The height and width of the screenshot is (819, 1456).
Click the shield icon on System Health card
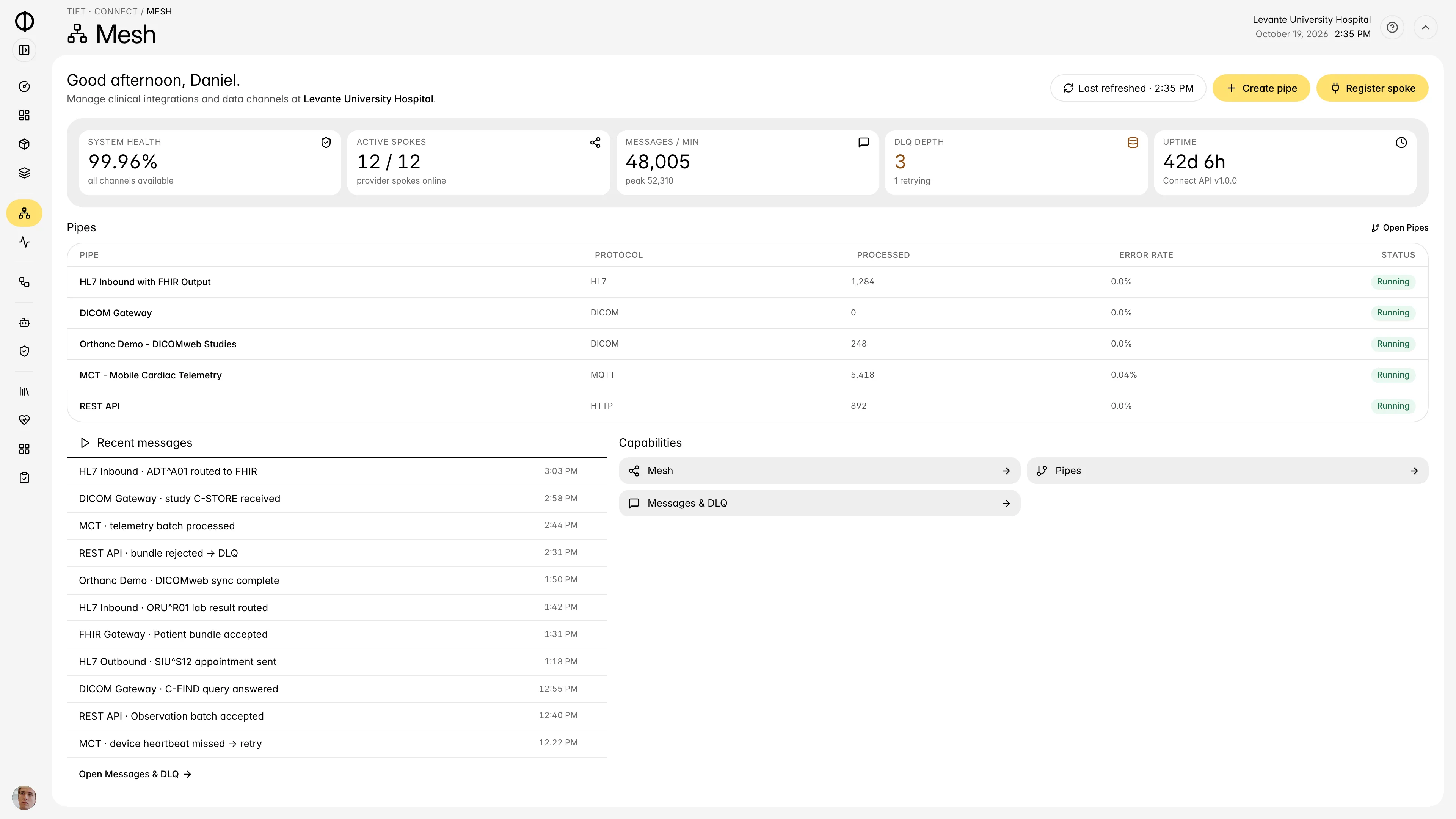click(x=326, y=143)
